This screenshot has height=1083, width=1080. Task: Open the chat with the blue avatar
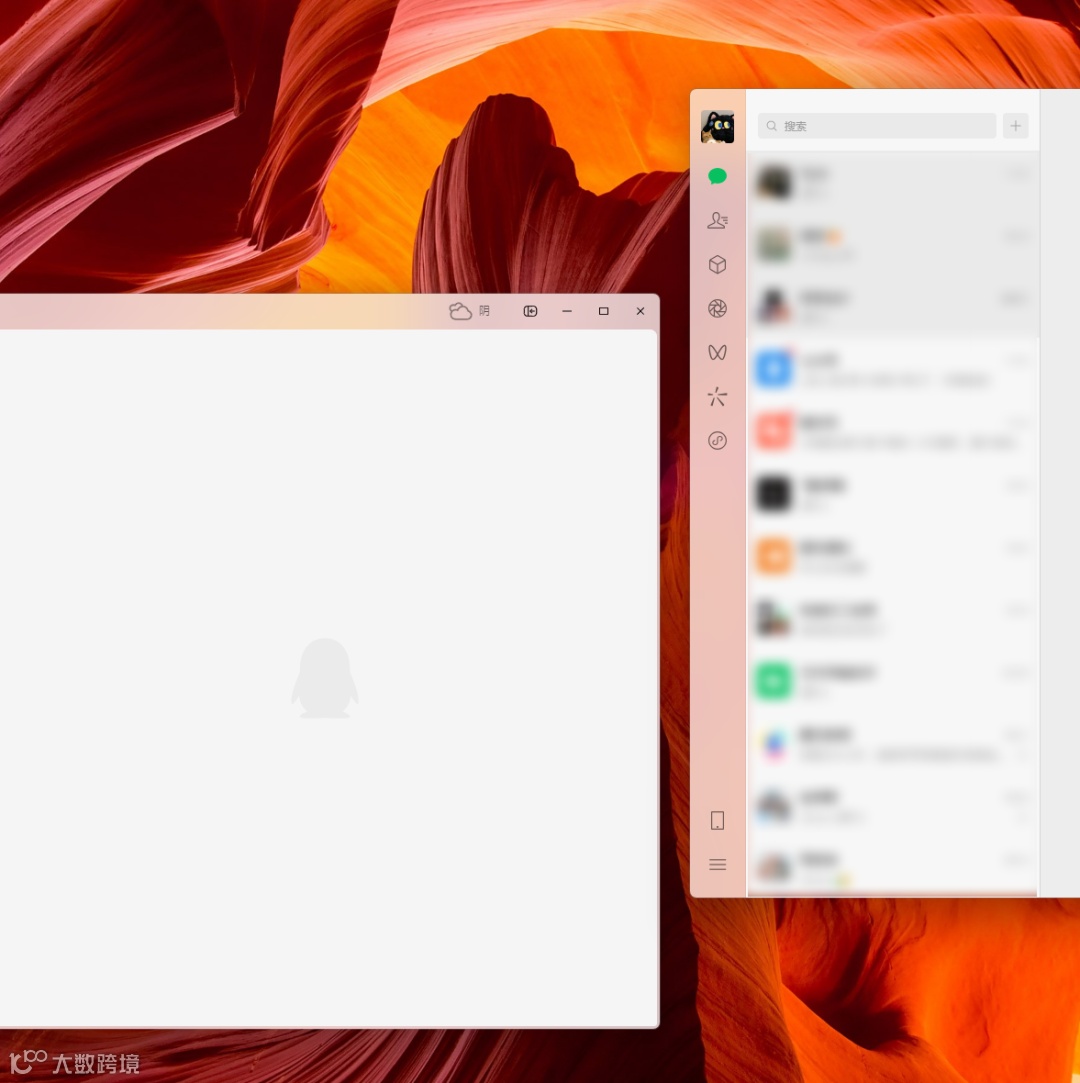(893, 369)
